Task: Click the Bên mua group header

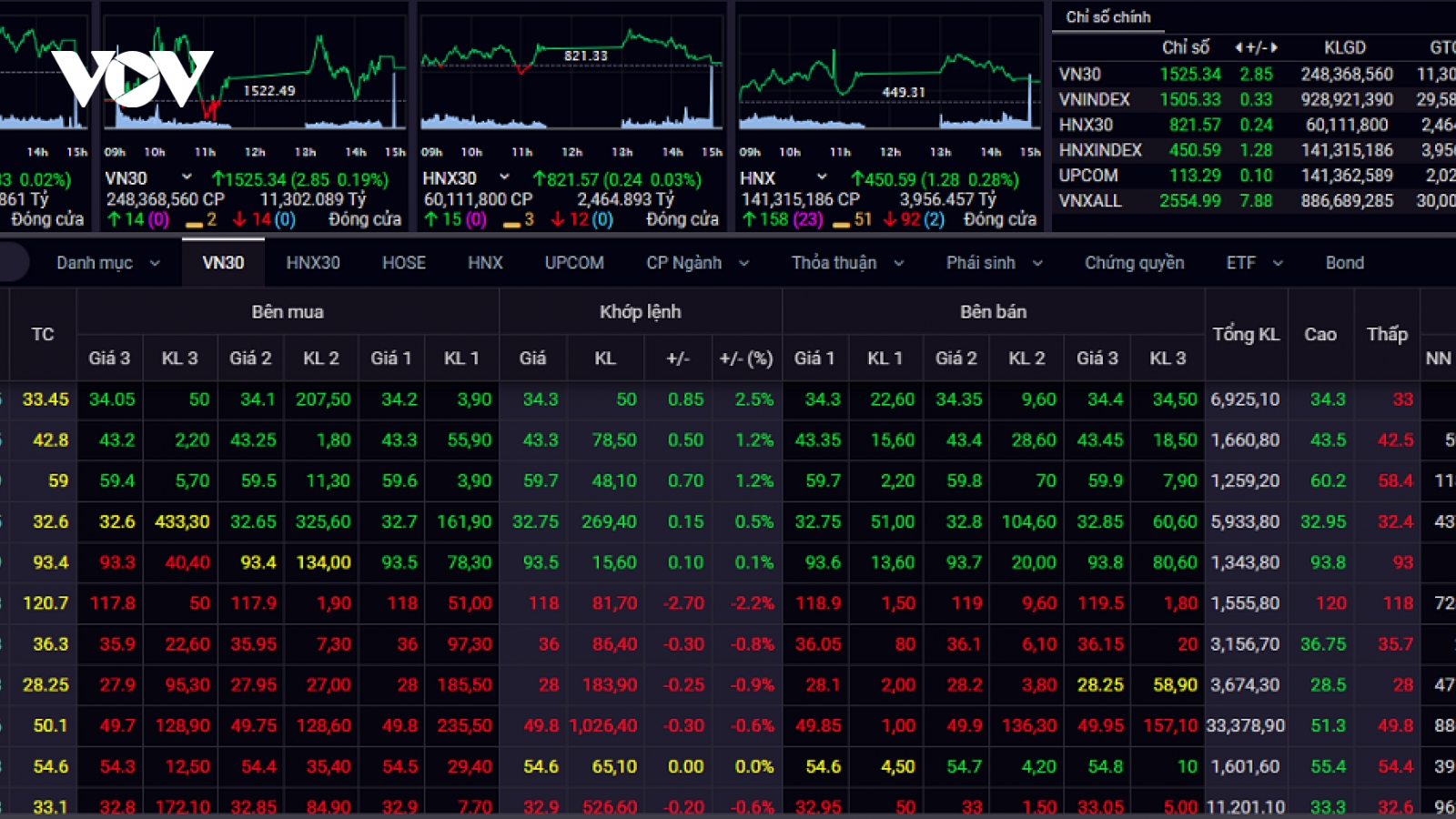Action: 288,312
